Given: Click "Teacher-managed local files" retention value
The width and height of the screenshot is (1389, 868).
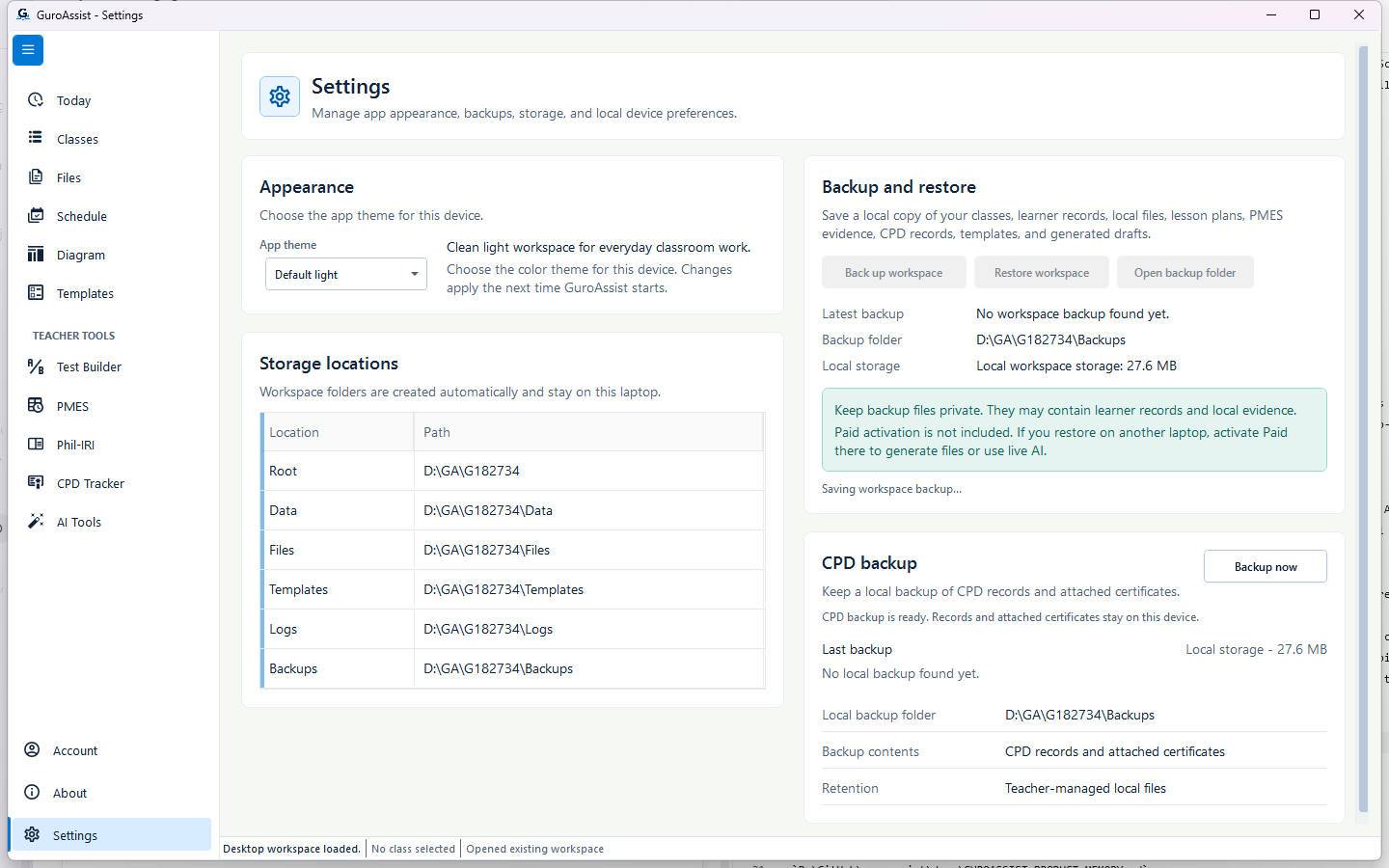Looking at the screenshot, I should [x=1085, y=788].
